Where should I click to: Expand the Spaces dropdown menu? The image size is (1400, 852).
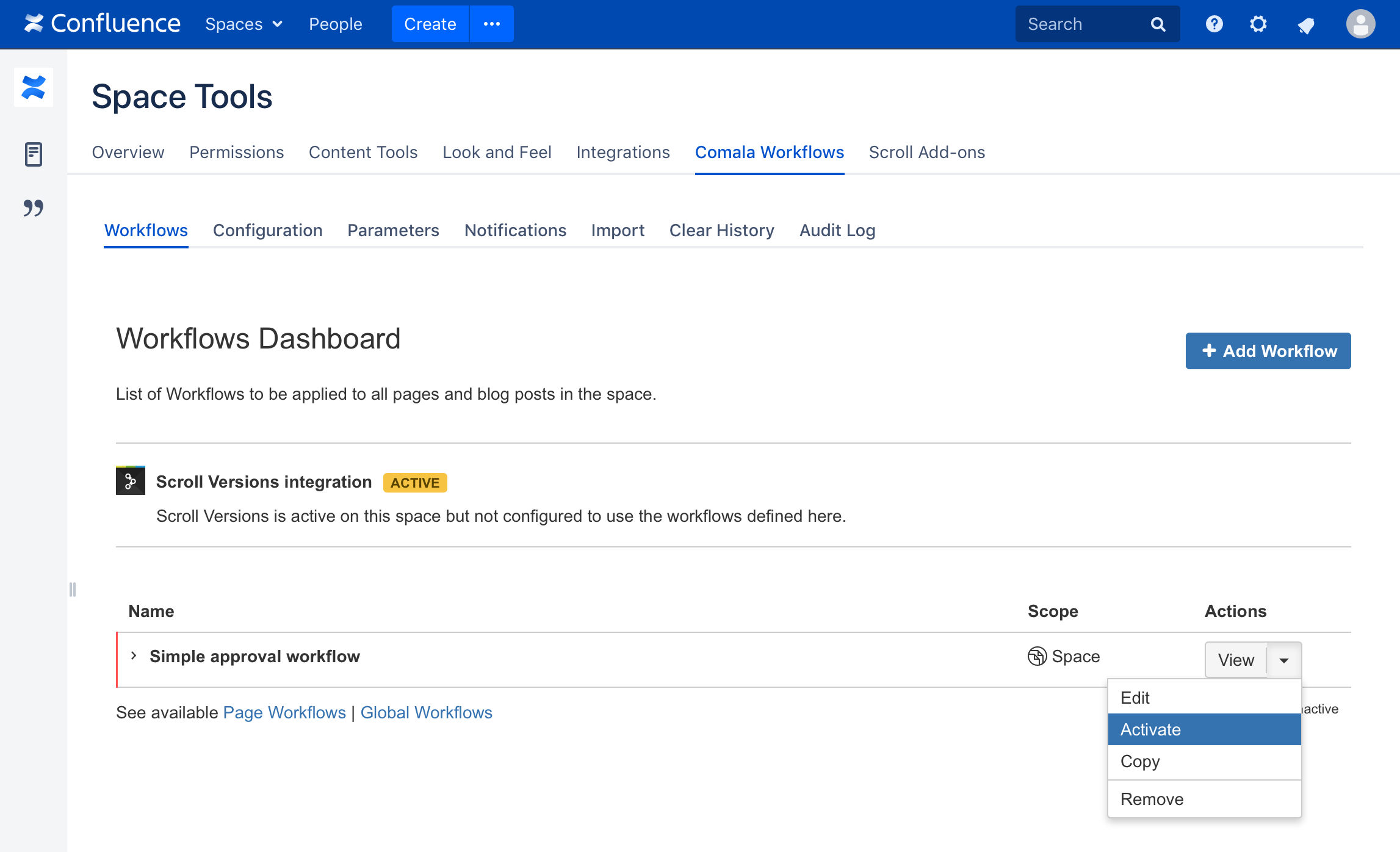click(244, 24)
